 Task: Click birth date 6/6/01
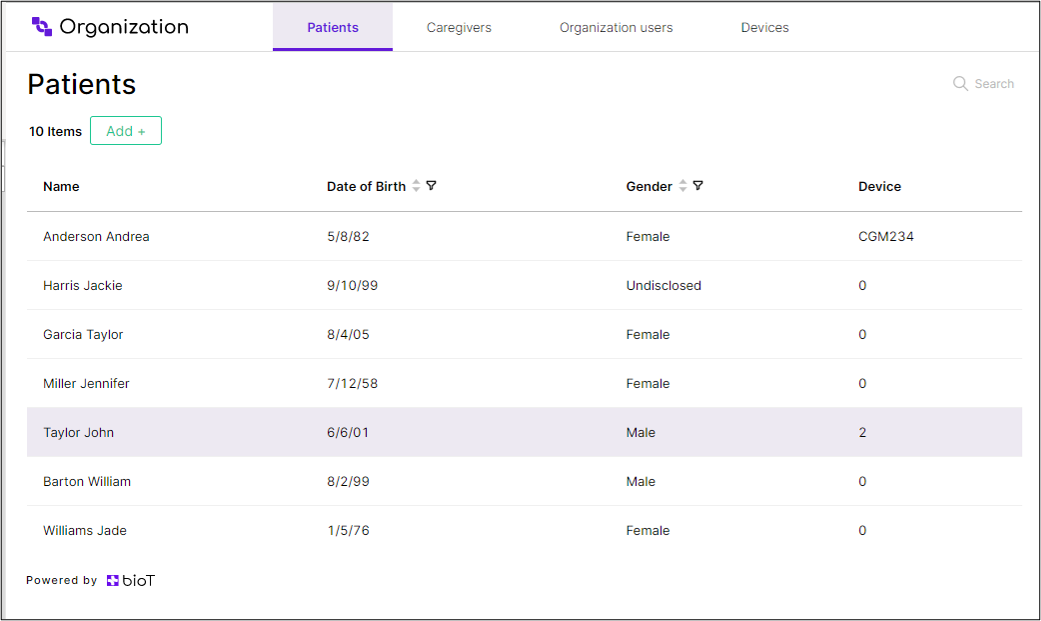[347, 432]
